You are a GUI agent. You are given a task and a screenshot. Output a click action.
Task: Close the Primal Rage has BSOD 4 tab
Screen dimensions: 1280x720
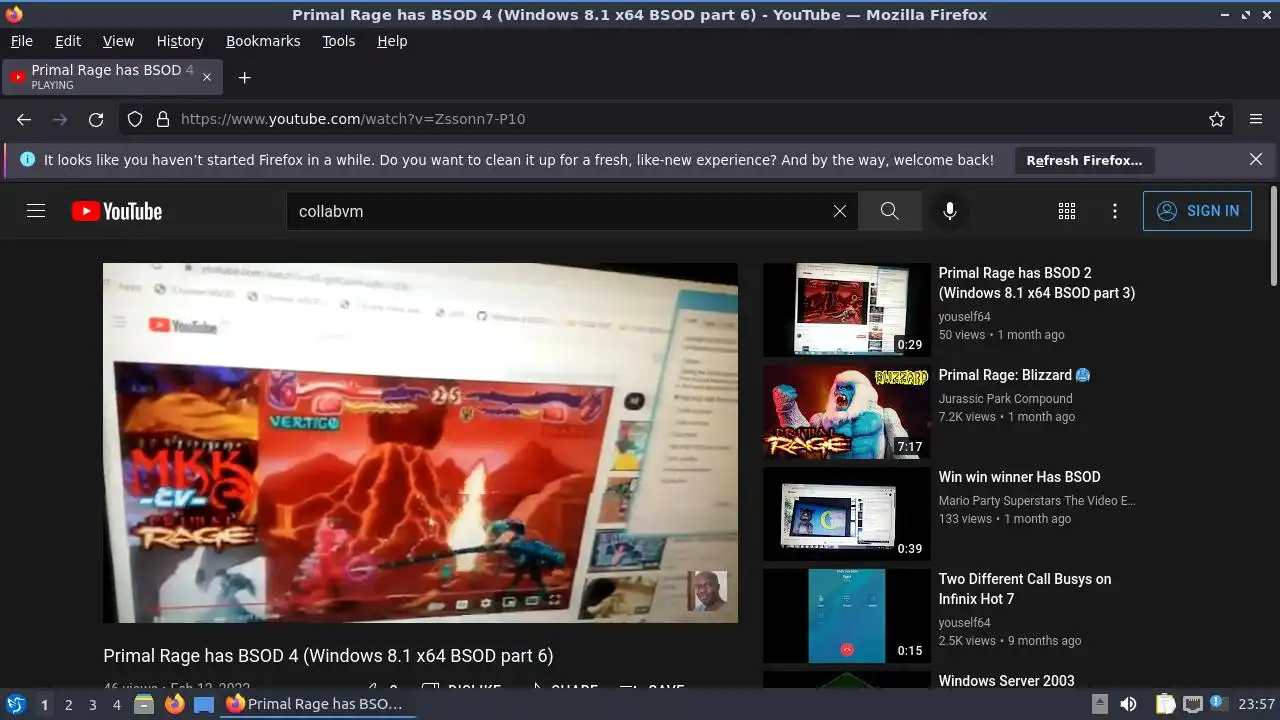pos(207,77)
